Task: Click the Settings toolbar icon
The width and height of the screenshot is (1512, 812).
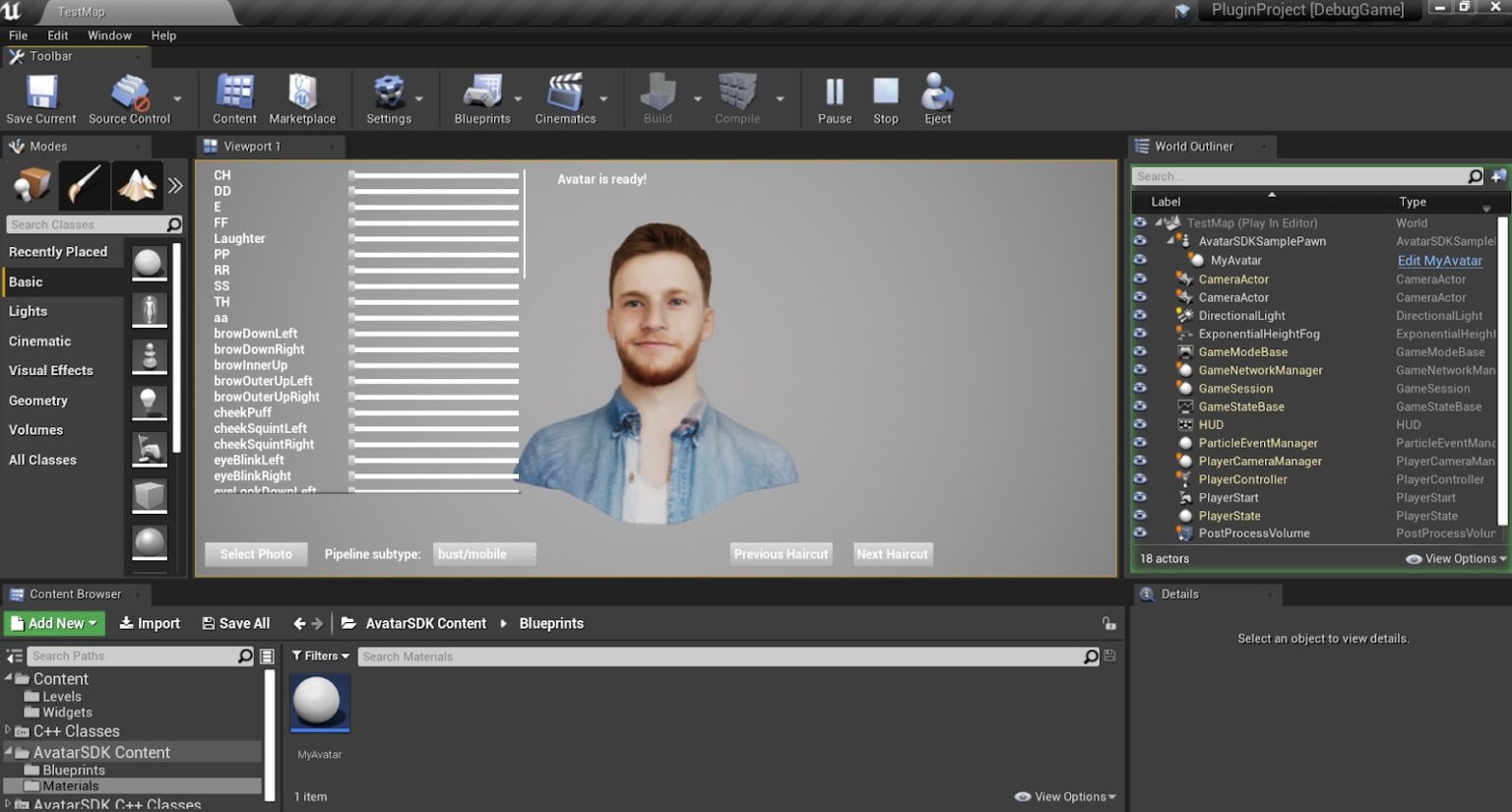Action: [390, 95]
